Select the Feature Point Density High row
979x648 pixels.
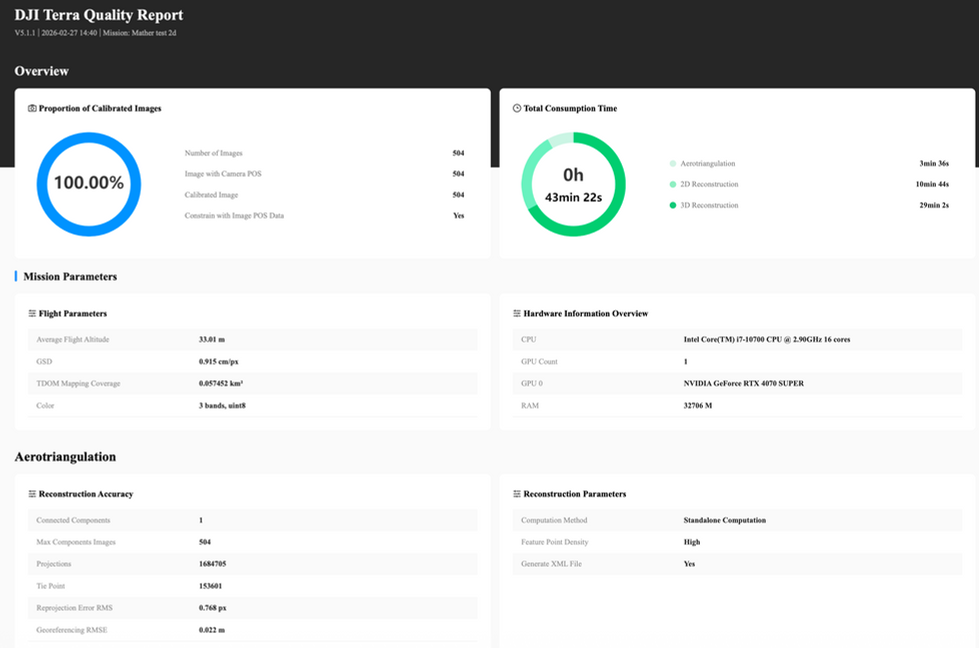pyautogui.click(x=737, y=542)
